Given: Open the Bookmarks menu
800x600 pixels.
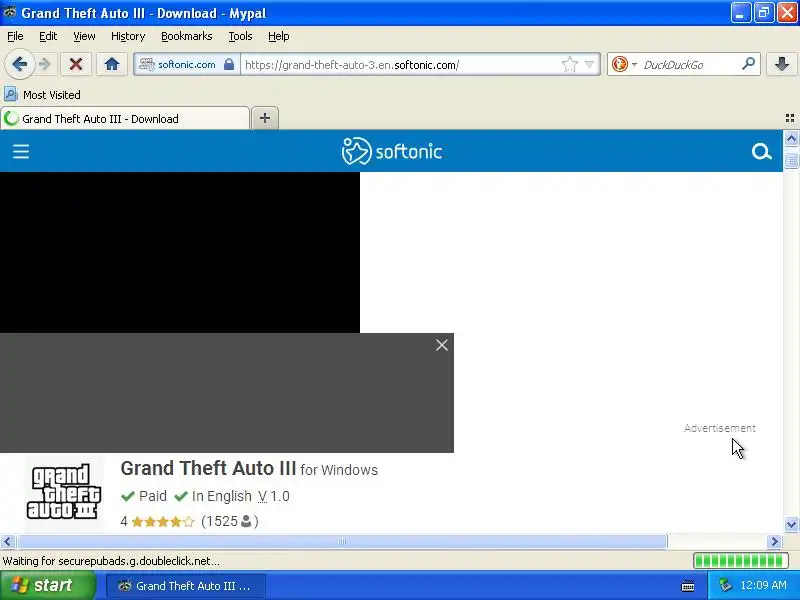Looking at the screenshot, I should 187,36.
